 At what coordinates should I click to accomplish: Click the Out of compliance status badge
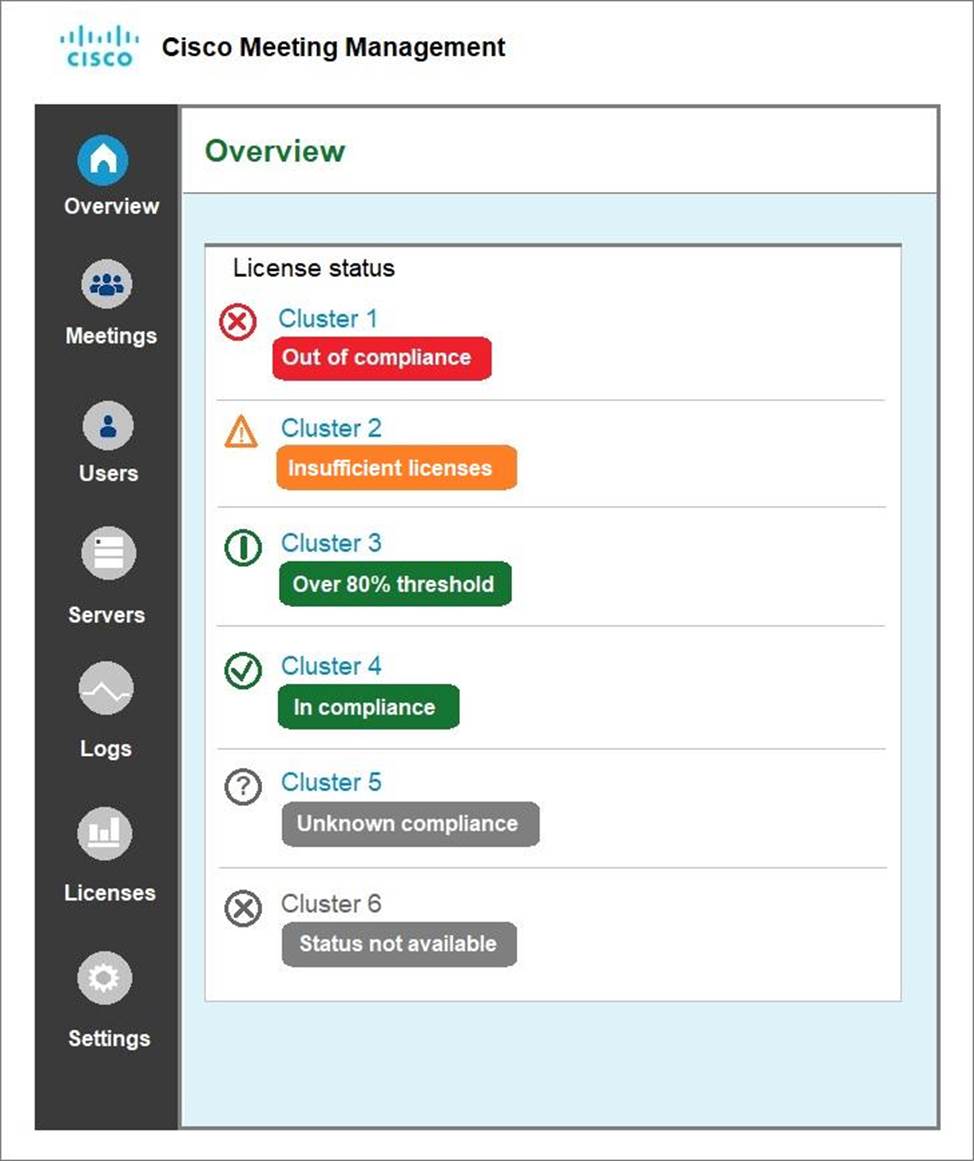pos(381,358)
